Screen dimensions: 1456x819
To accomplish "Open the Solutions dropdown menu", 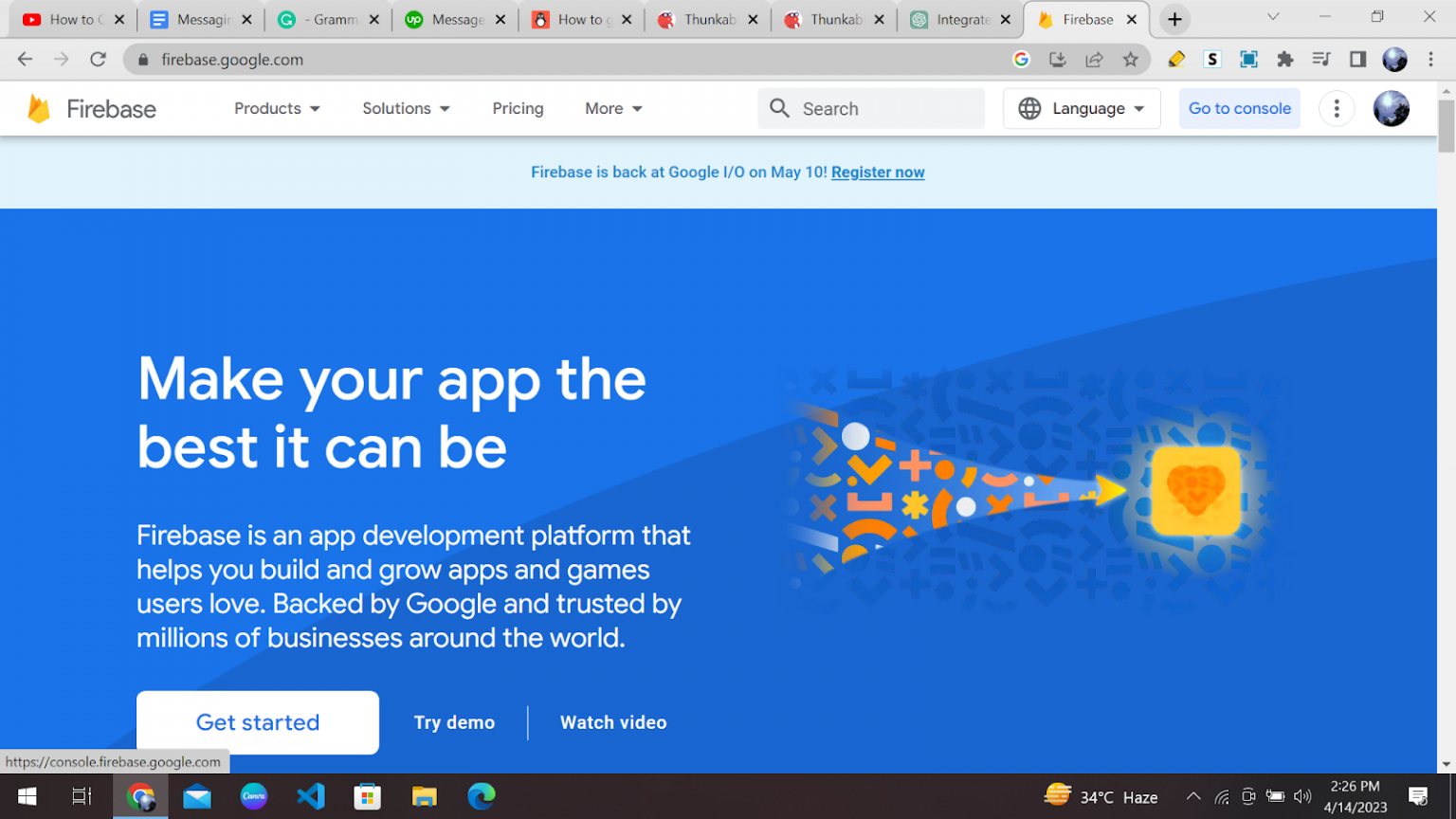I will pyautogui.click(x=406, y=108).
